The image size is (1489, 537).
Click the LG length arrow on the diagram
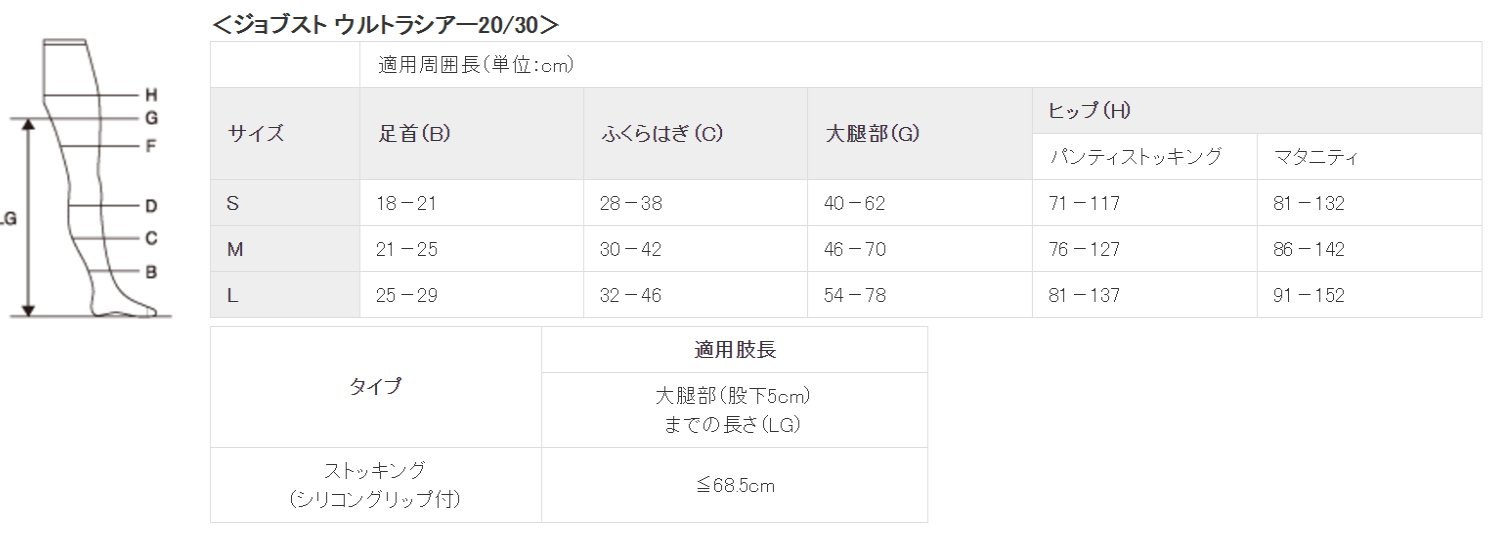point(29,216)
